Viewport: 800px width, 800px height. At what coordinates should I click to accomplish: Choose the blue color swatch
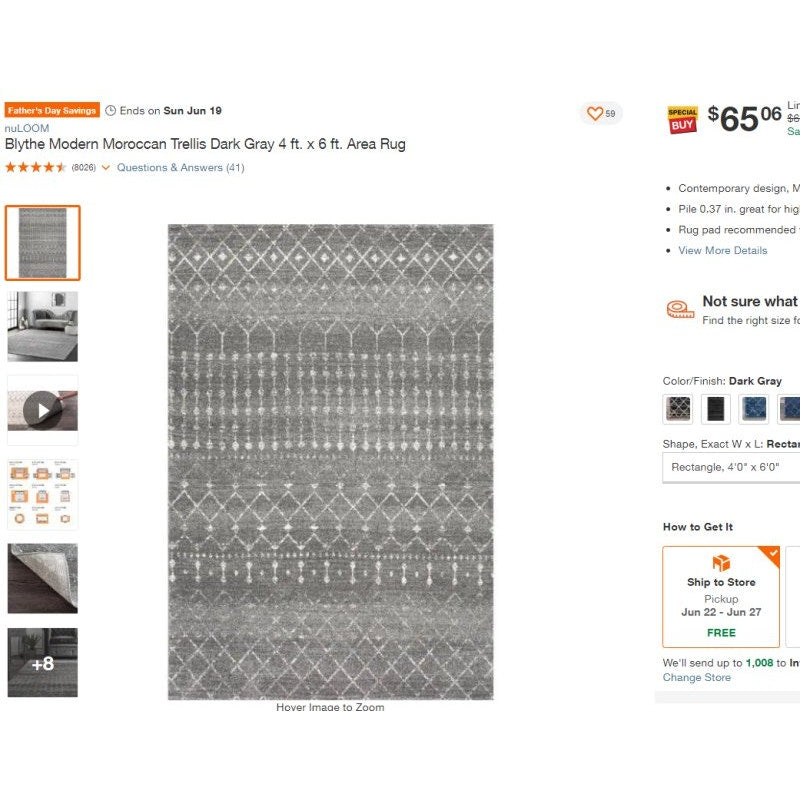click(x=754, y=408)
